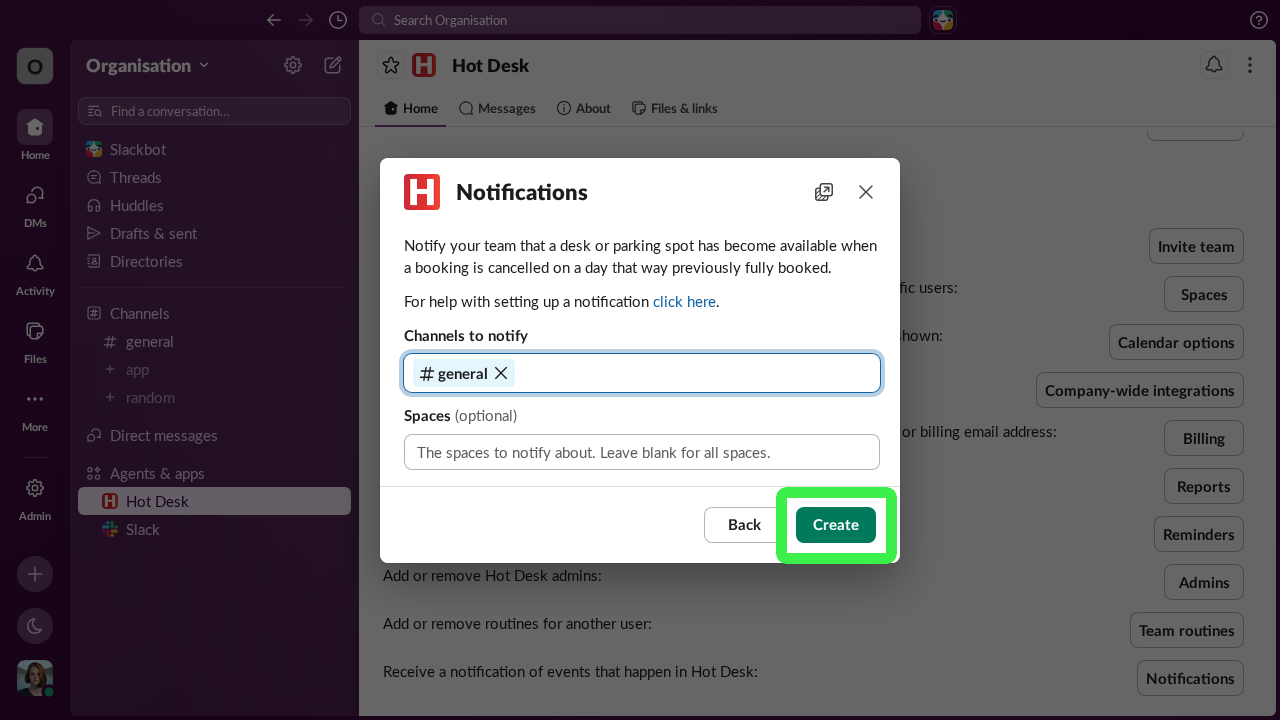Open the Slack app in the sidebar
This screenshot has height=720, width=1280.
point(214,529)
